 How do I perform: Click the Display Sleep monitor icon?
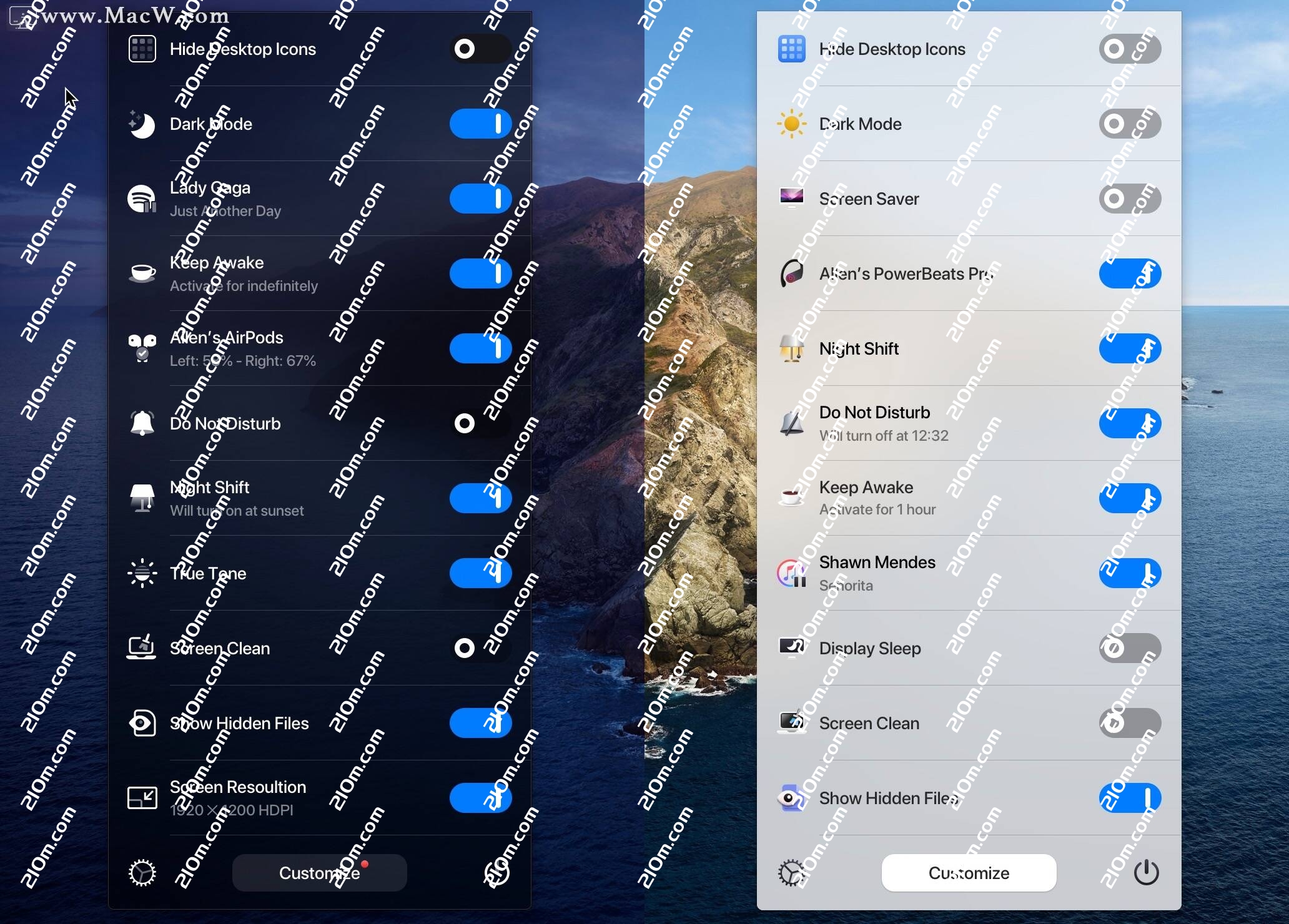pyautogui.click(x=791, y=647)
